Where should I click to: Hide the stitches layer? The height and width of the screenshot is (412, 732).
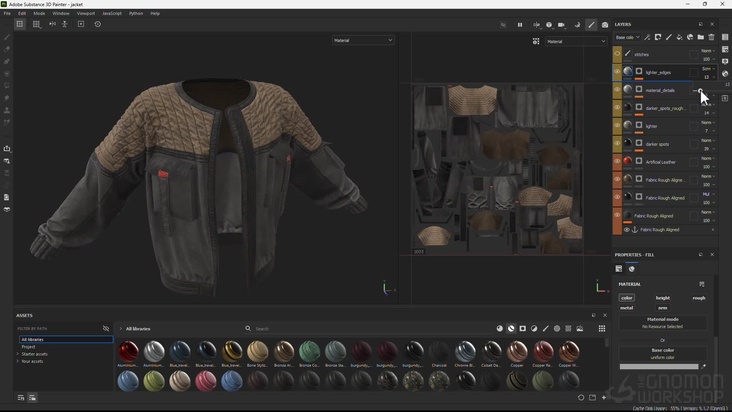coord(617,54)
